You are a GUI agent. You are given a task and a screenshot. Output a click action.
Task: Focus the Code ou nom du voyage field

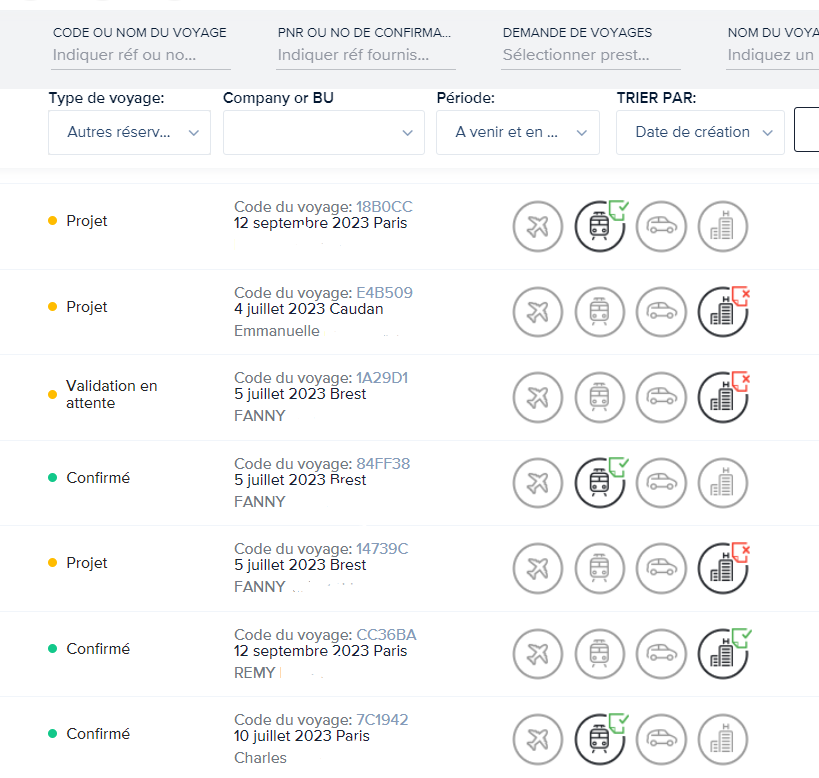tap(140, 55)
